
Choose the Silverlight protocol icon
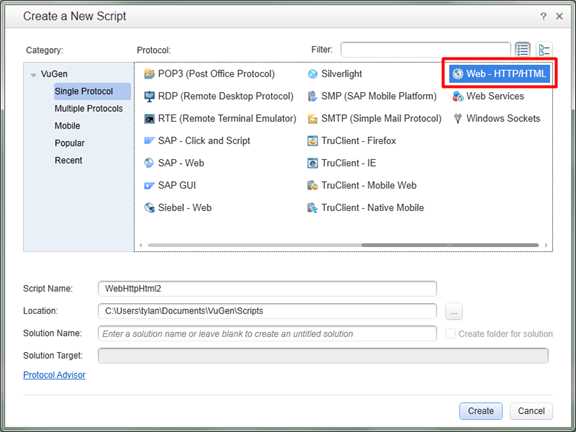pyautogui.click(x=312, y=74)
